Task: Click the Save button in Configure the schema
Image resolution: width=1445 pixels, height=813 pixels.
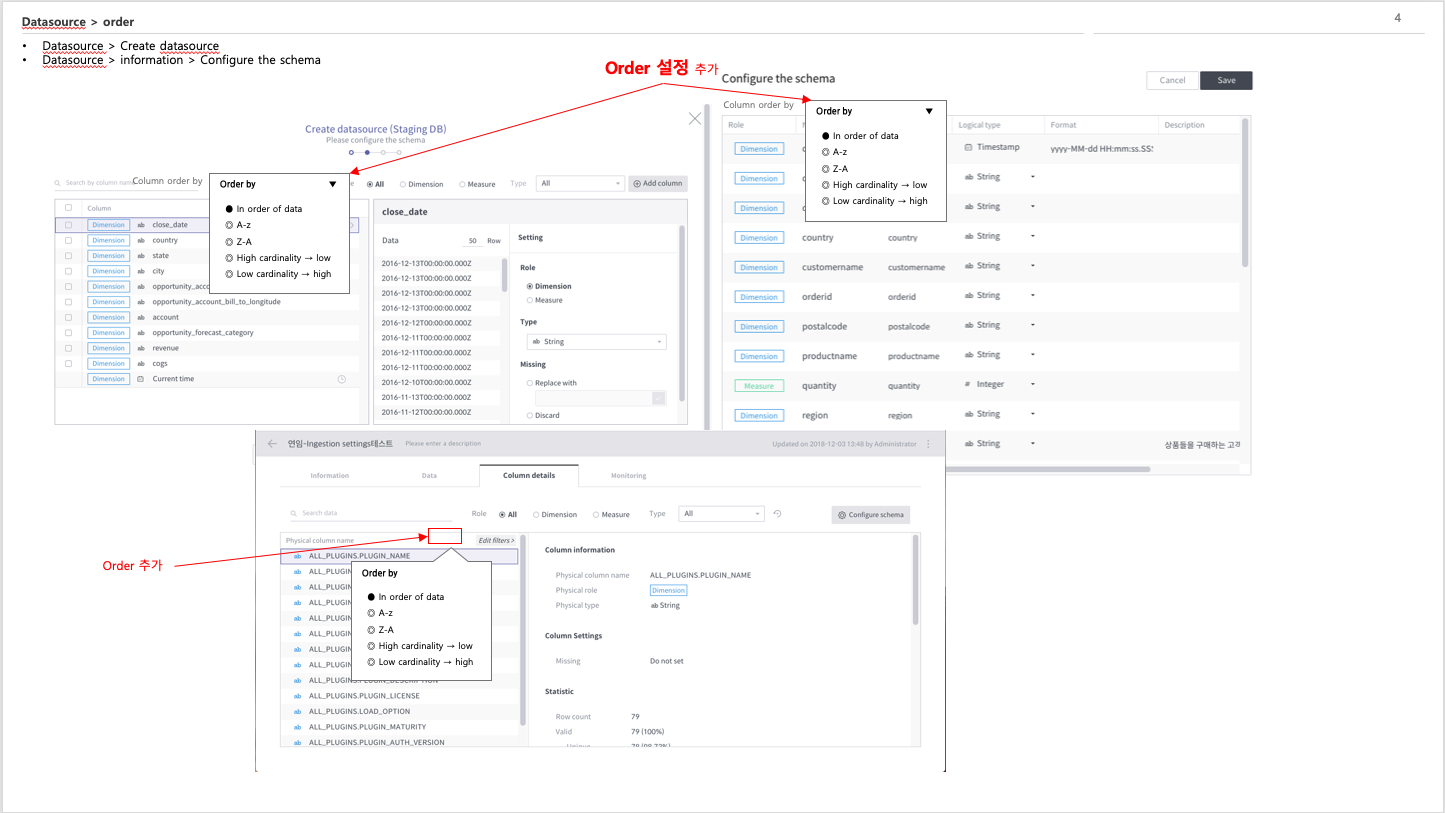Action: (1226, 80)
